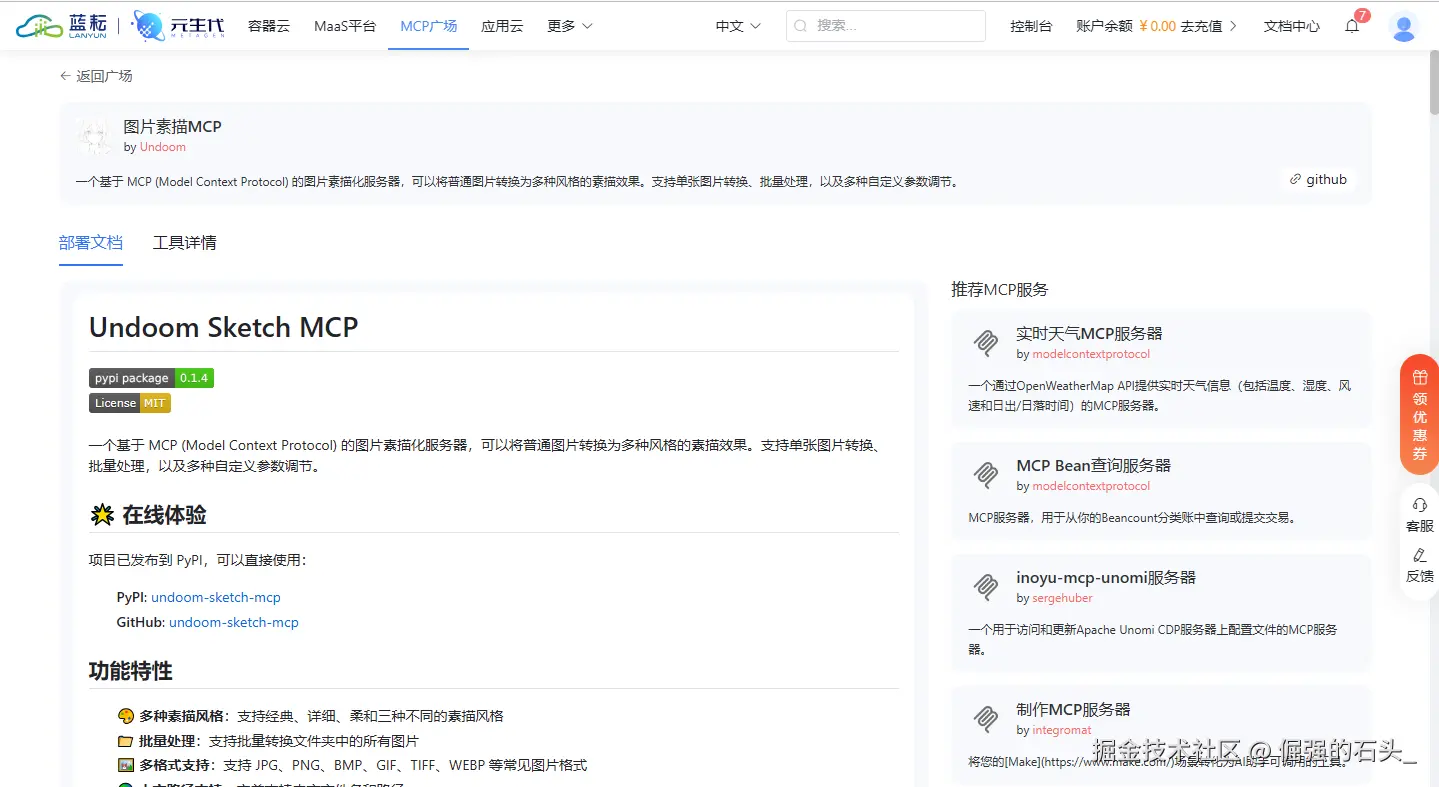Open the undoom-sketch-mcp PyPI link
This screenshot has height=787, width=1439.
[215, 597]
